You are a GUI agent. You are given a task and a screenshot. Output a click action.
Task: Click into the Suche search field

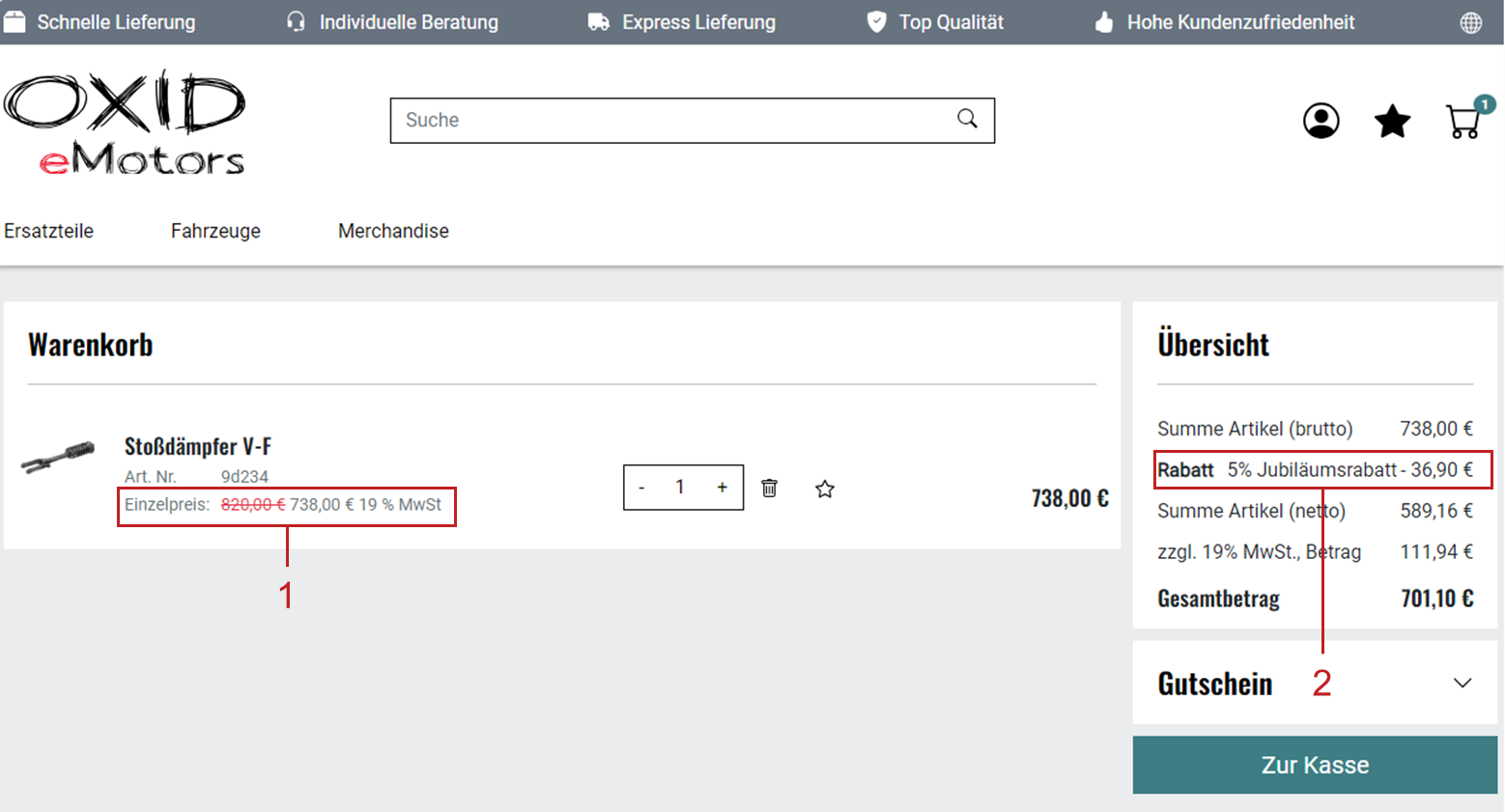pyautogui.click(x=667, y=121)
